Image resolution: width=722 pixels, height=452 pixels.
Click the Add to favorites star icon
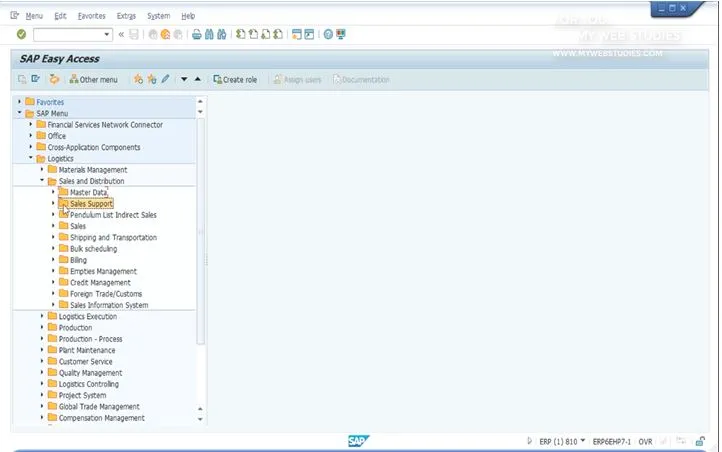[138, 79]
